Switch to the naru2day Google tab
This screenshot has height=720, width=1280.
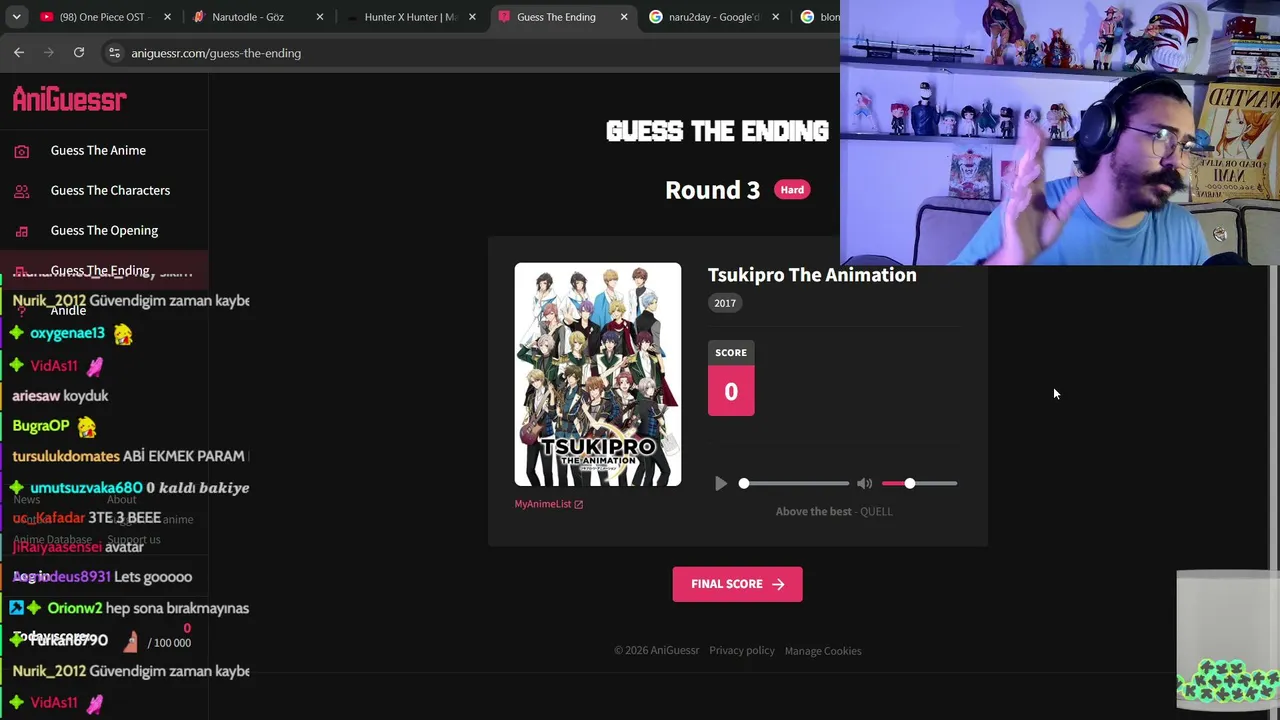[x=716, y=17]
